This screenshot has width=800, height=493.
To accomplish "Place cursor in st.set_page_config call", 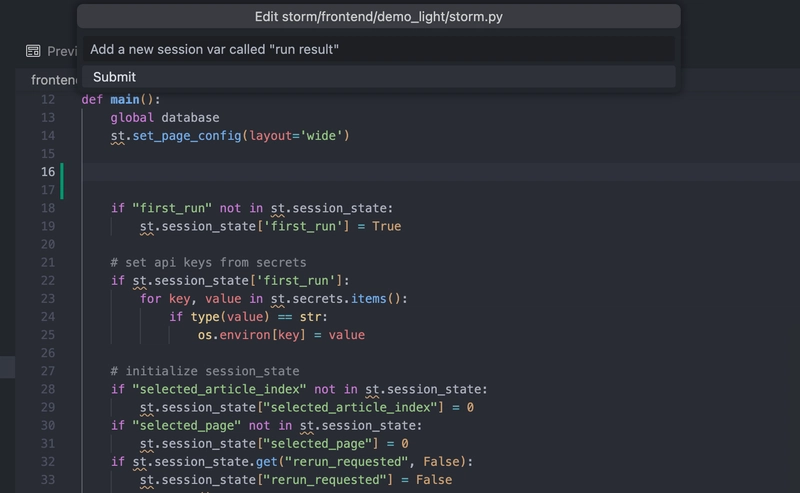I will pyautogui.click(x=230, y=136).
